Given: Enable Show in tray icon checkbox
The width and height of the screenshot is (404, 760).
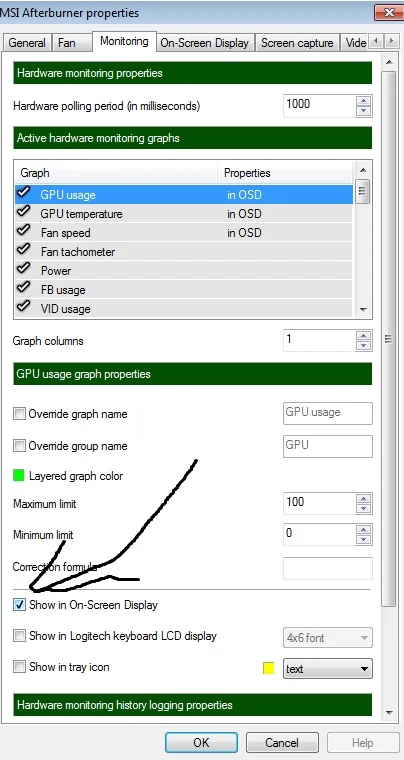Looking at the screenshot, I should [x=19, y=667].
